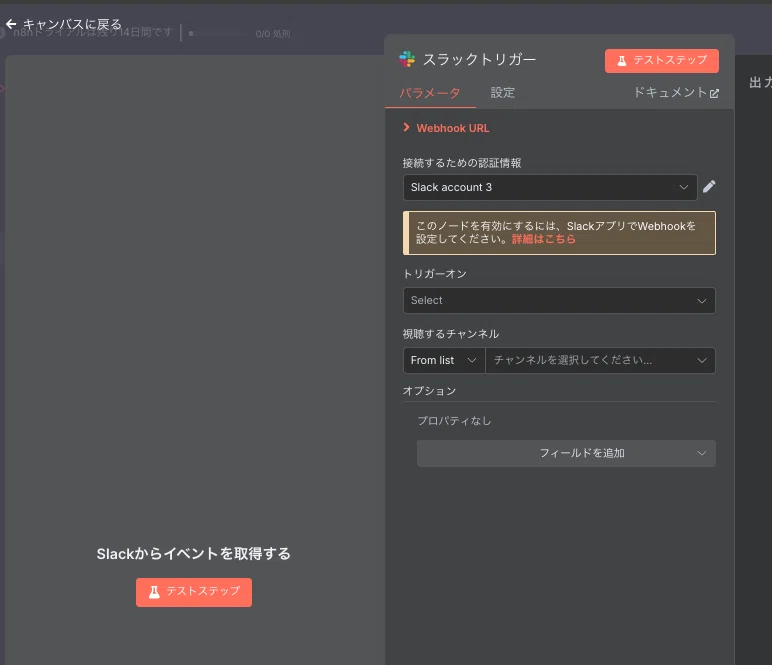The height and width of the screenshot is (665, 772).
Task: Click the Slackからイベントを取得する heading
Action: tap(193, 554)
